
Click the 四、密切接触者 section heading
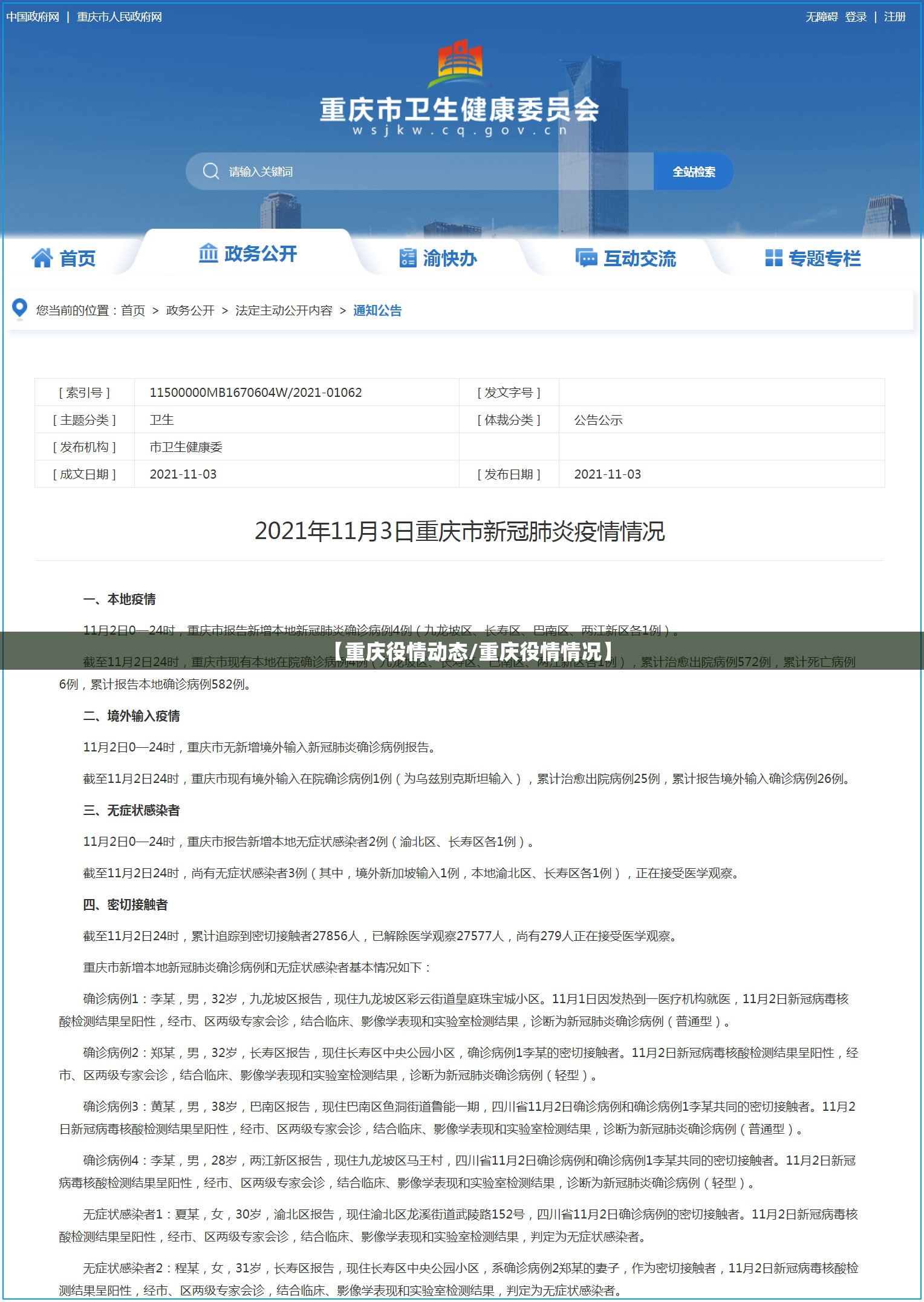(126, 905)
